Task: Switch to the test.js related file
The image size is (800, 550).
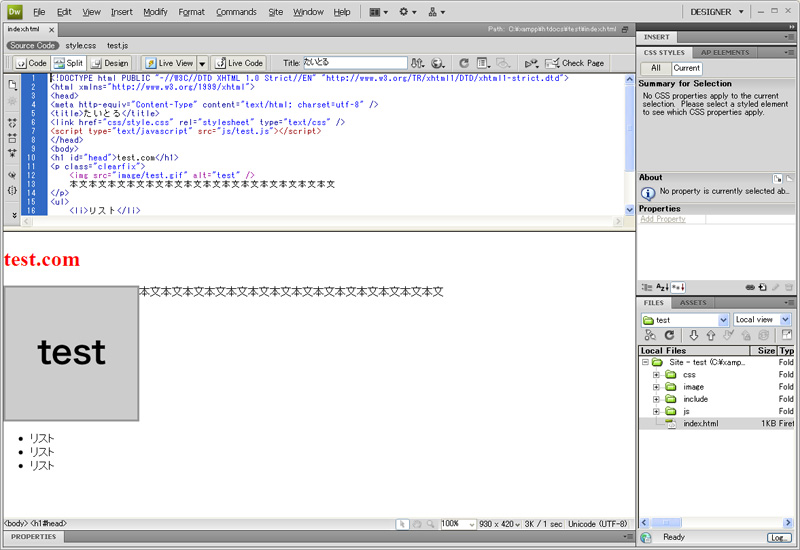Action: point(117,45)
